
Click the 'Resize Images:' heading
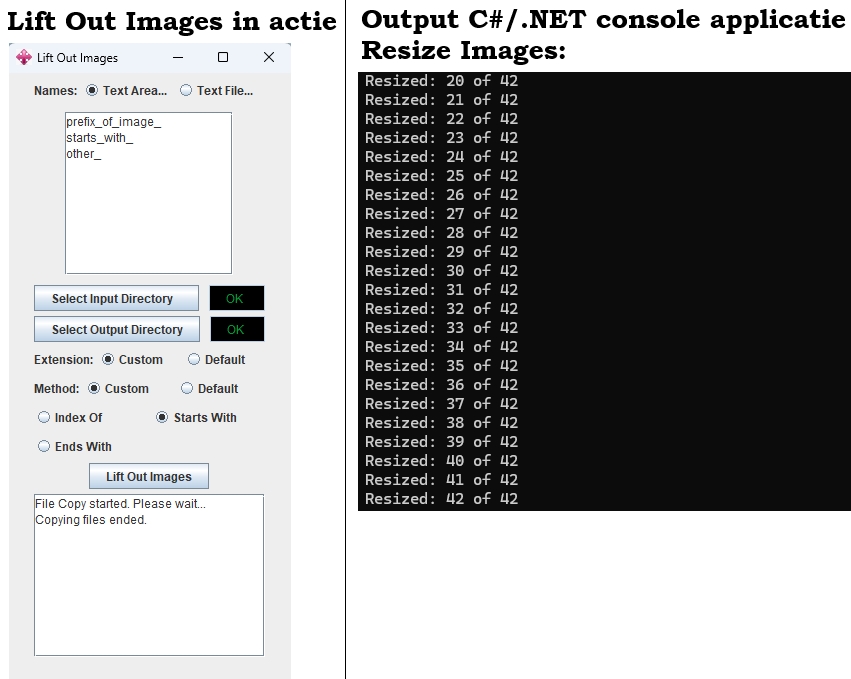click(463, 50)
